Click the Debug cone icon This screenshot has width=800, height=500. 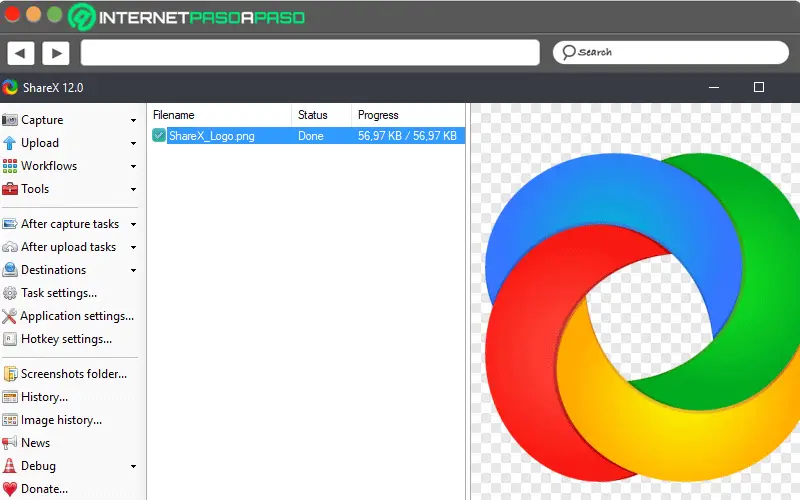9,466
